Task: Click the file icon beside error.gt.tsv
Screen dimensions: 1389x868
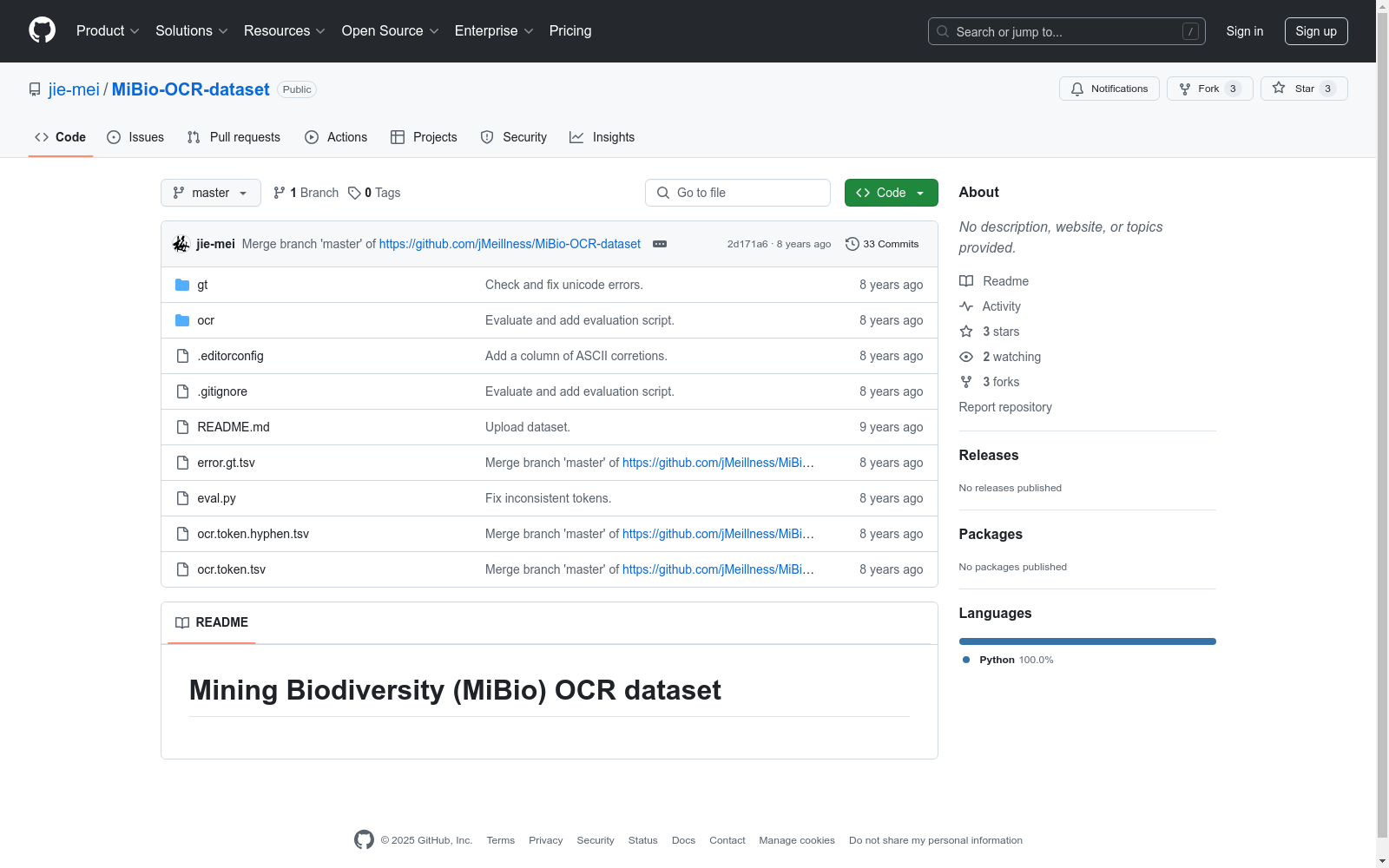Action: click(x=182, y=463)
